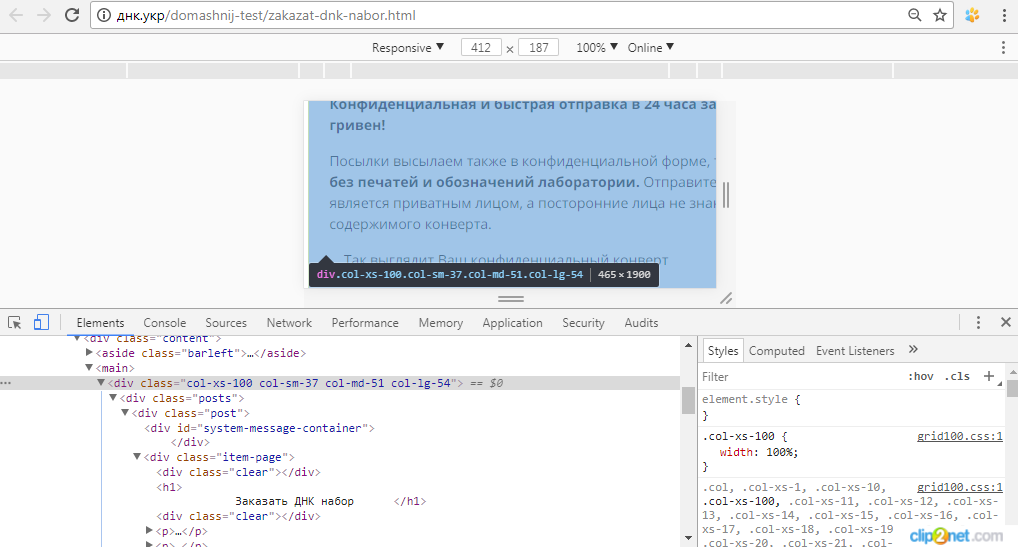1018x547 pixels.
Task: Add new style rule plus icon
Action: [x=989, y=376]
